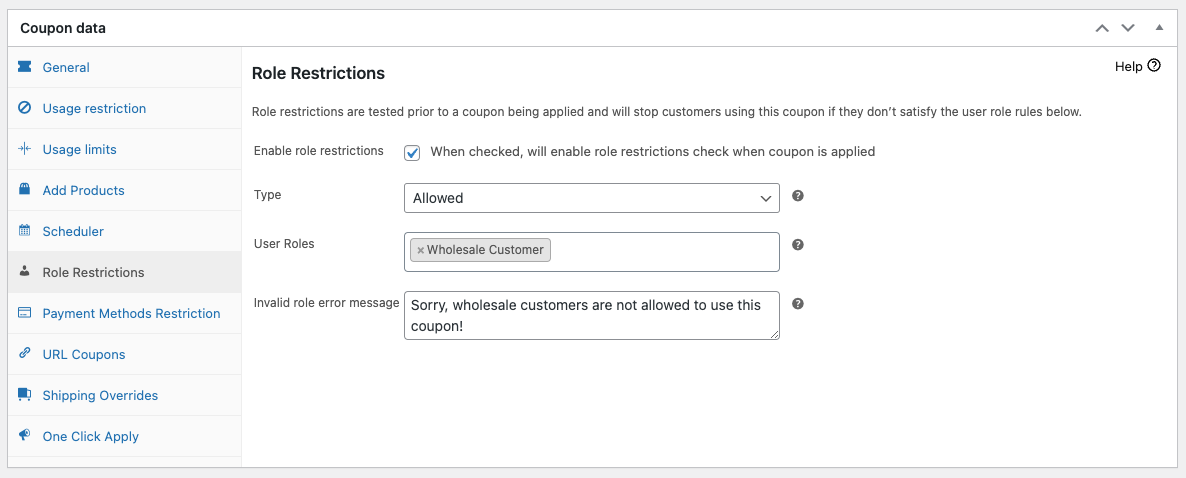Image resolution: width=1186 pixels, height=478 pixels.
Task: Collapse the Coupon data panel
Action: (x=1160, y=28)
